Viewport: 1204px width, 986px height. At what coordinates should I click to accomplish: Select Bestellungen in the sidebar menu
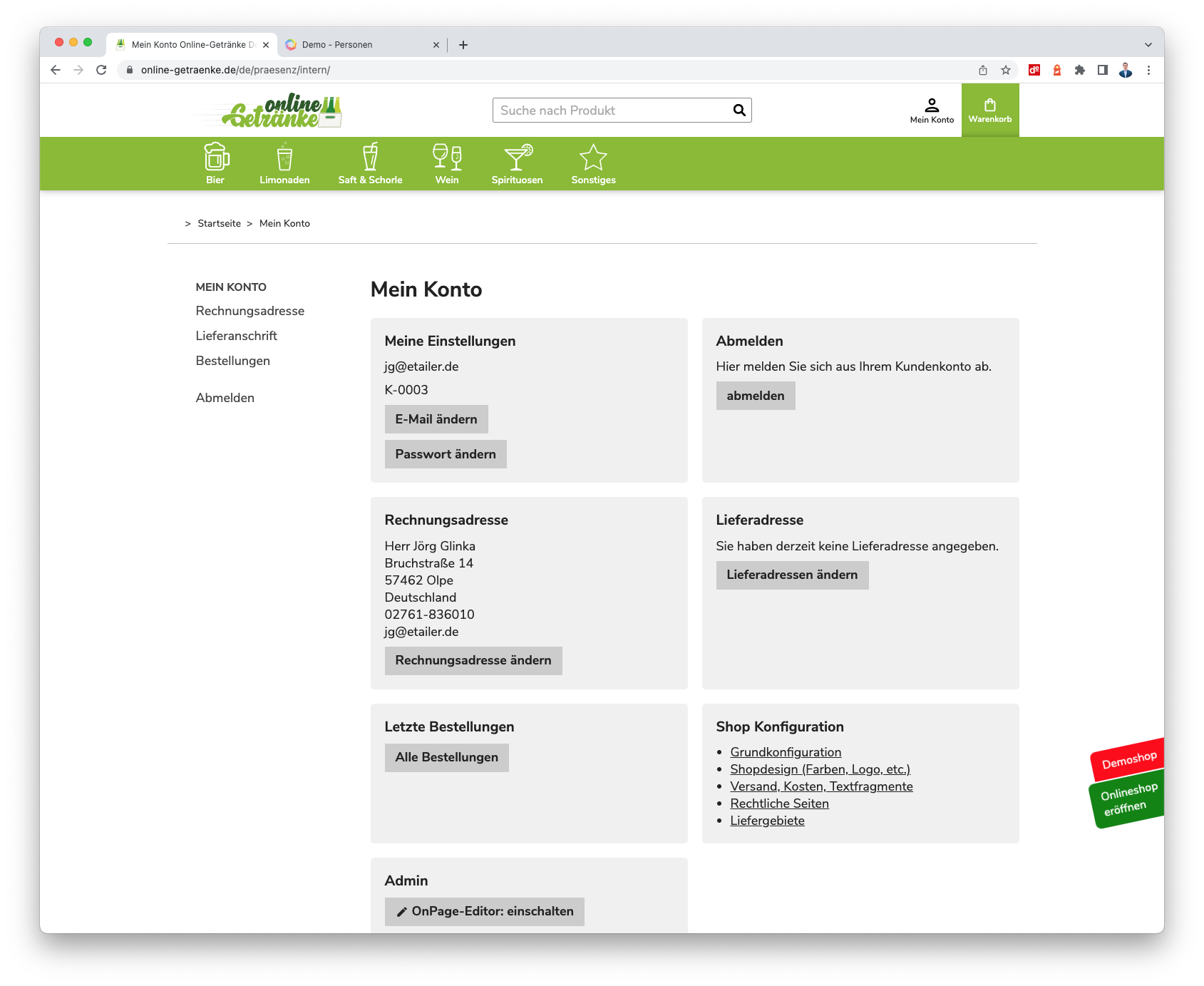point(233,361)
